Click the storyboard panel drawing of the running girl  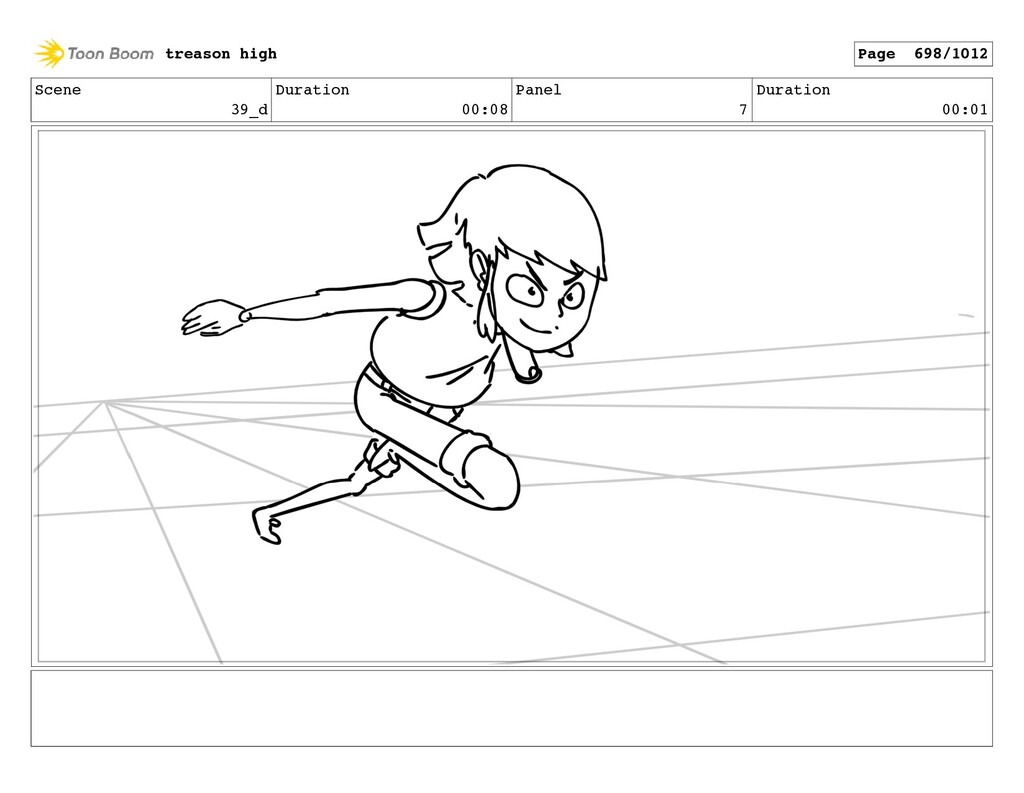(511, 396)
